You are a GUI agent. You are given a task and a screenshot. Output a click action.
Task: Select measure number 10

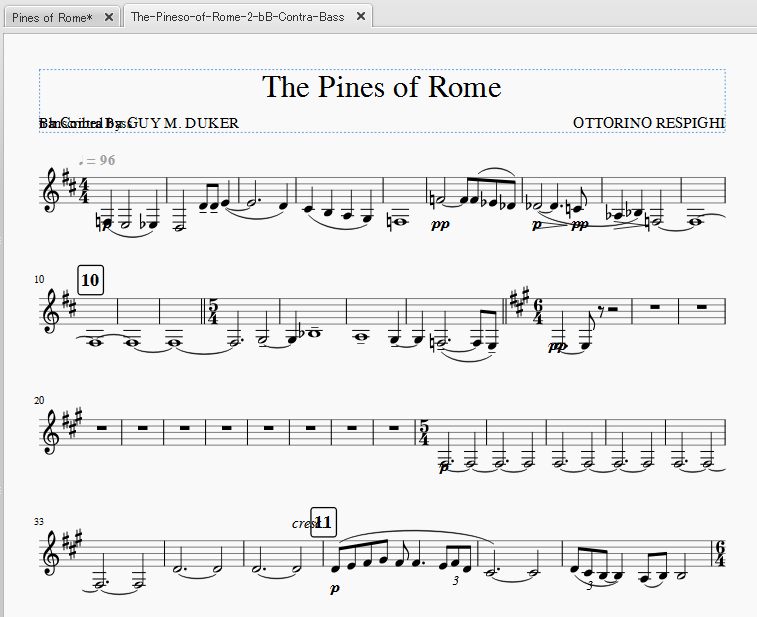pos(39,279)
